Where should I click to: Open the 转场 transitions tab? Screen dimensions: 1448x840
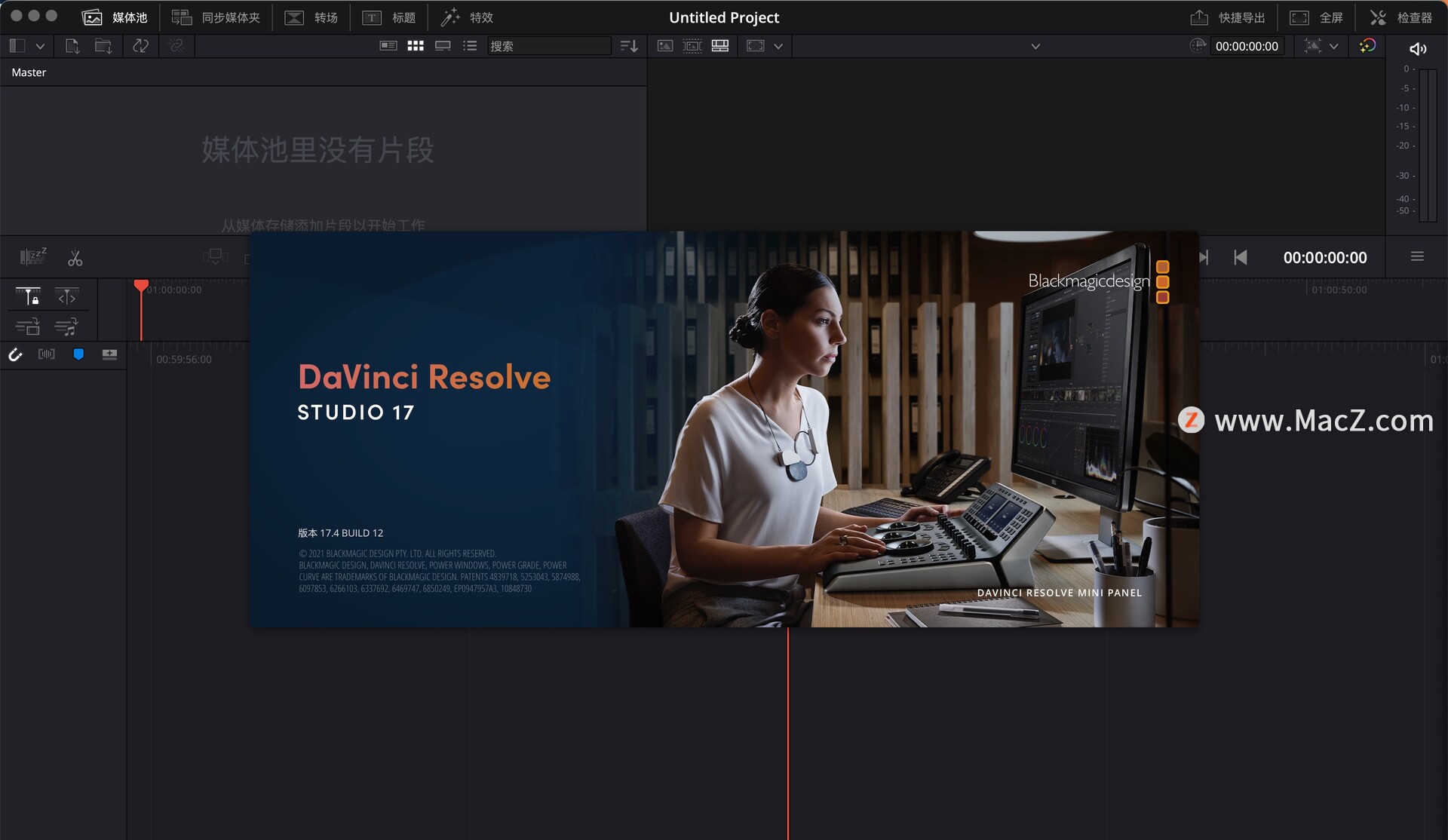[311, 17]
